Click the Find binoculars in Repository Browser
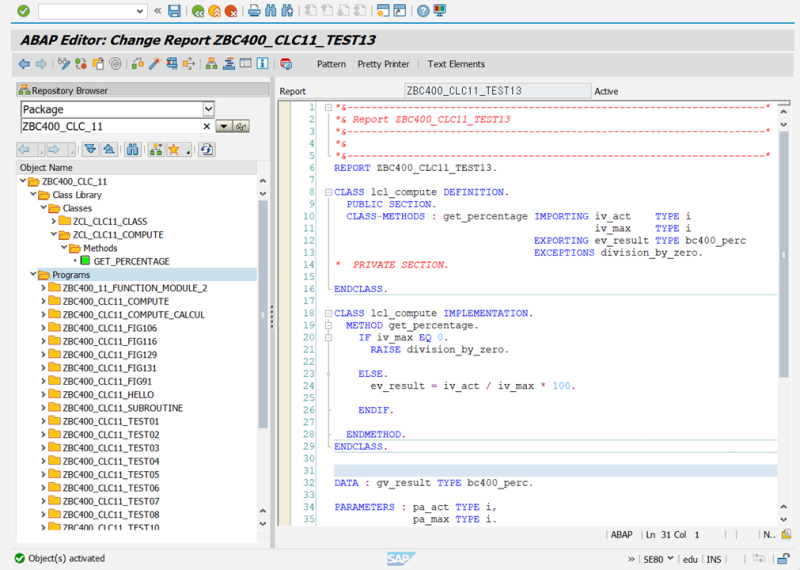This screenshot has height=570, width=800. coord(133,150)
